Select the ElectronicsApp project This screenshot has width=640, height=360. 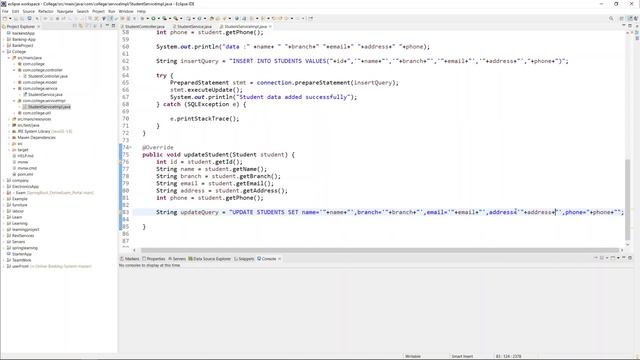point(22,187)
